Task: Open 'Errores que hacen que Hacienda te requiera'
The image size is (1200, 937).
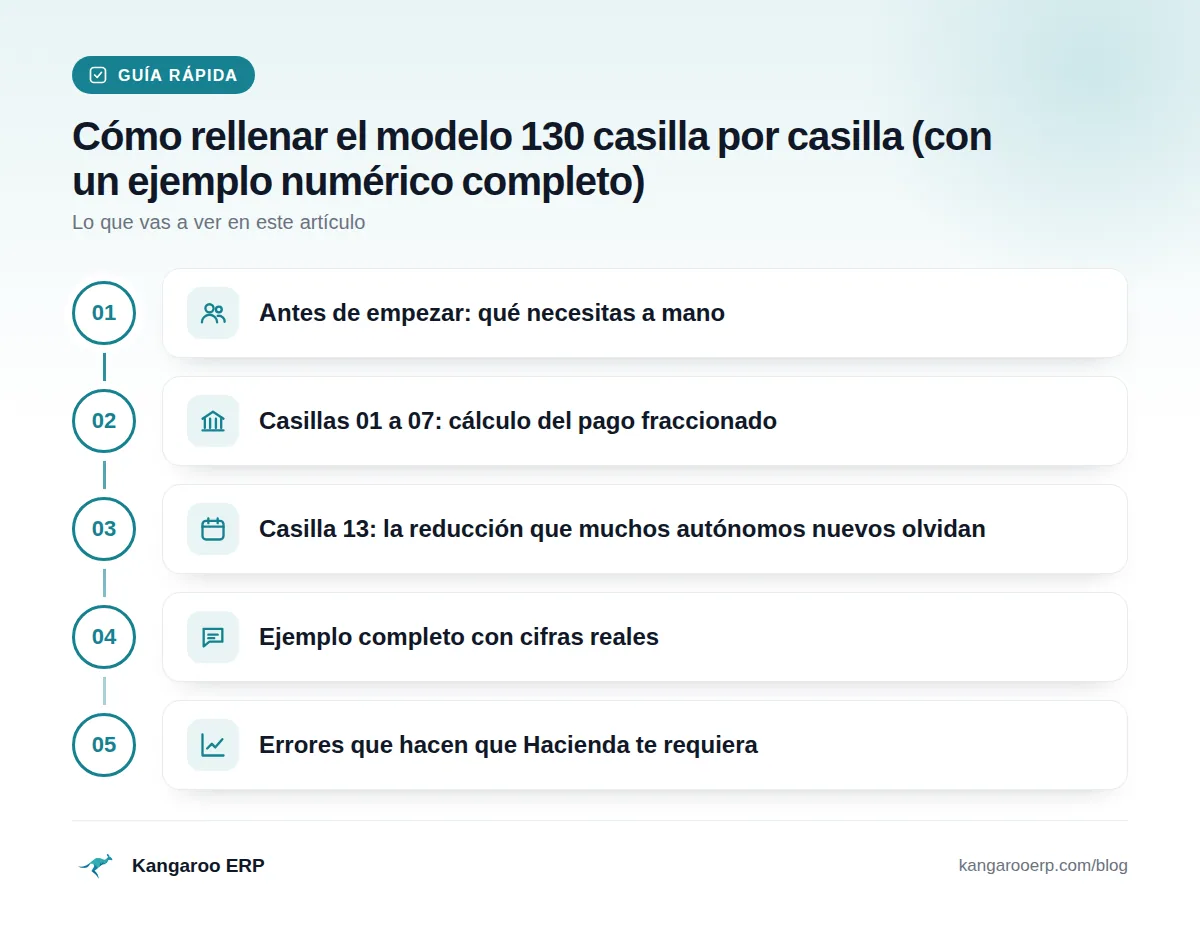Action: pyautogui.click(x=645, y=745)
